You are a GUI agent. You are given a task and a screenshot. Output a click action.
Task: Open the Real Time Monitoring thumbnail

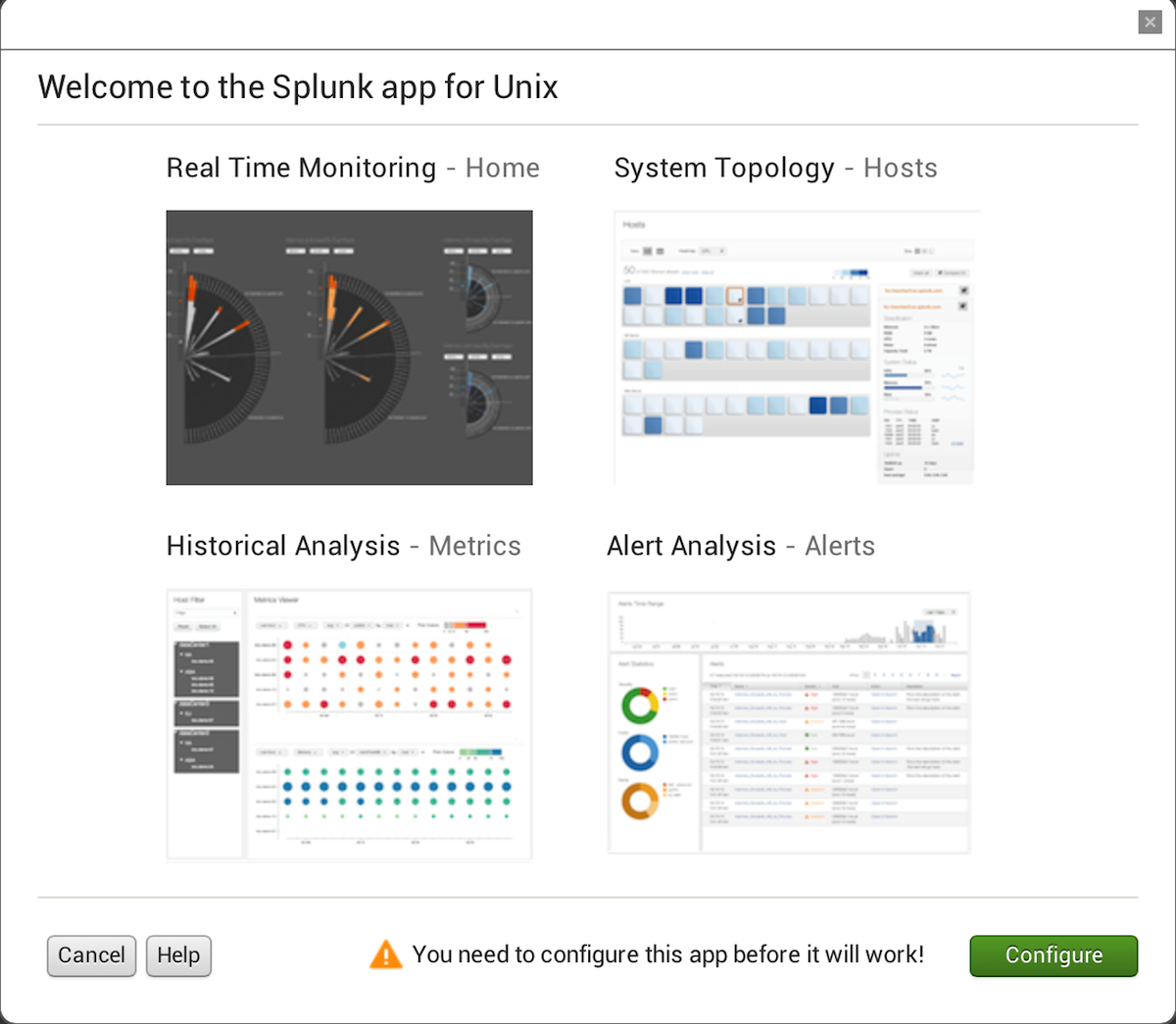pyautogui.click(x=349, y=348)
